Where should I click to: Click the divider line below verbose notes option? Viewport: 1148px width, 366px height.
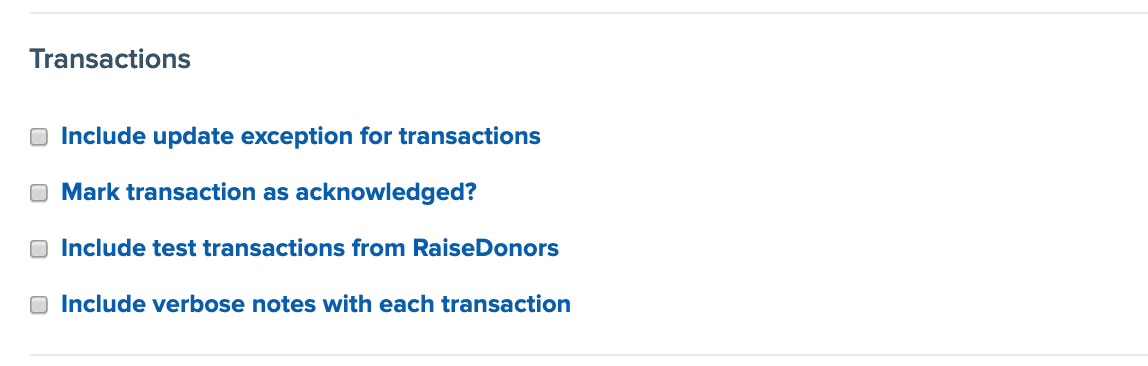(x=589, y=355)
